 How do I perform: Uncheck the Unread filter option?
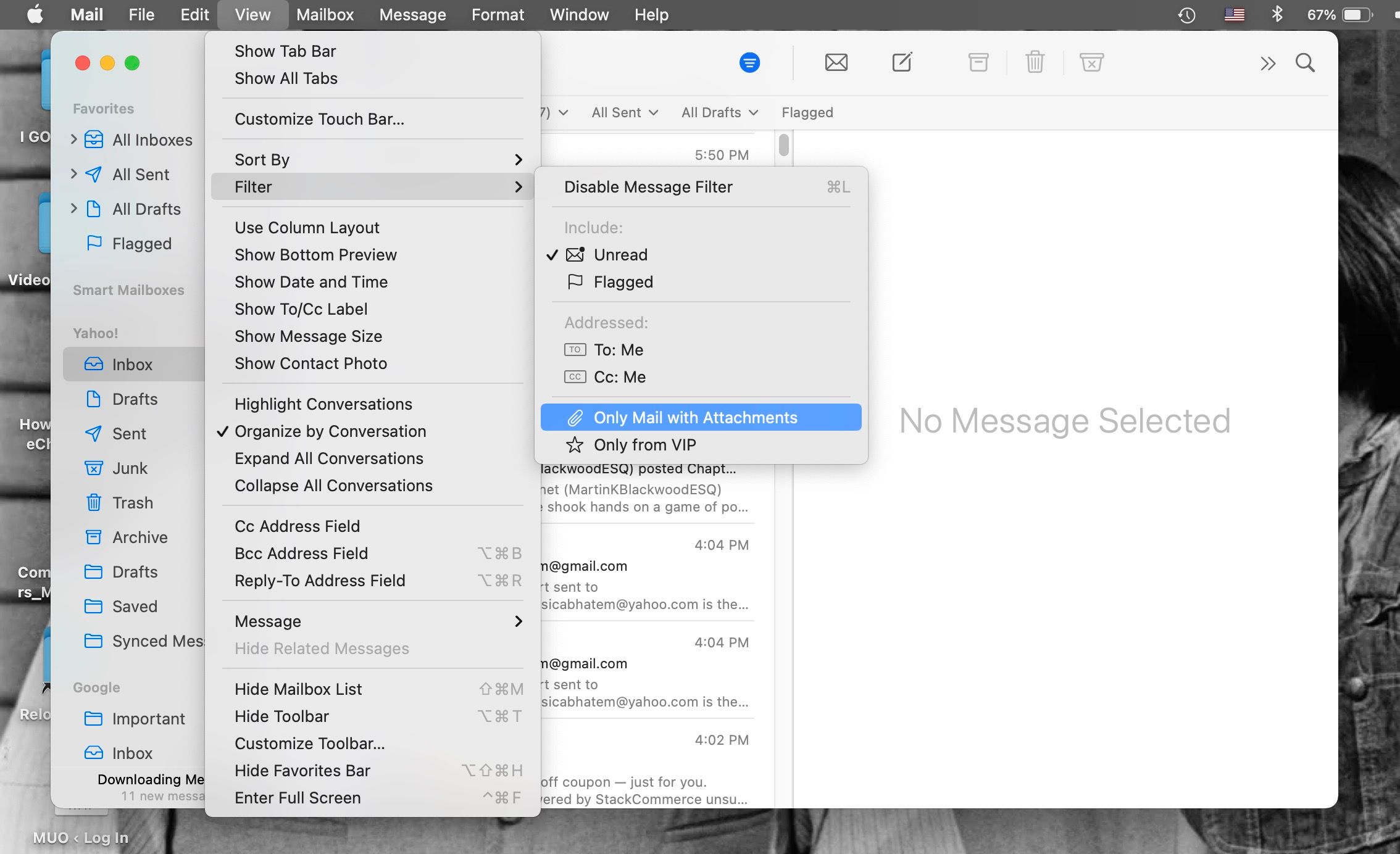point(620,255)
